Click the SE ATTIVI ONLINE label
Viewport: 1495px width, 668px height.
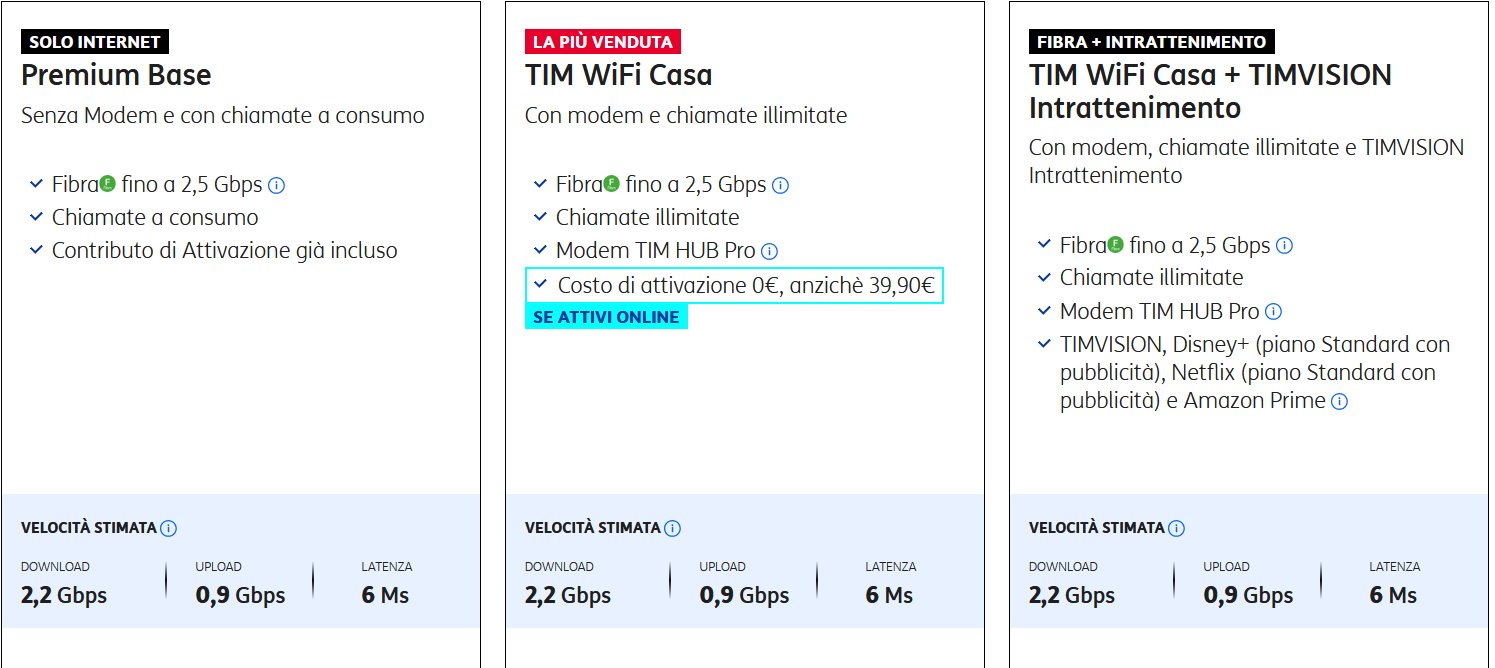(606, 317)
